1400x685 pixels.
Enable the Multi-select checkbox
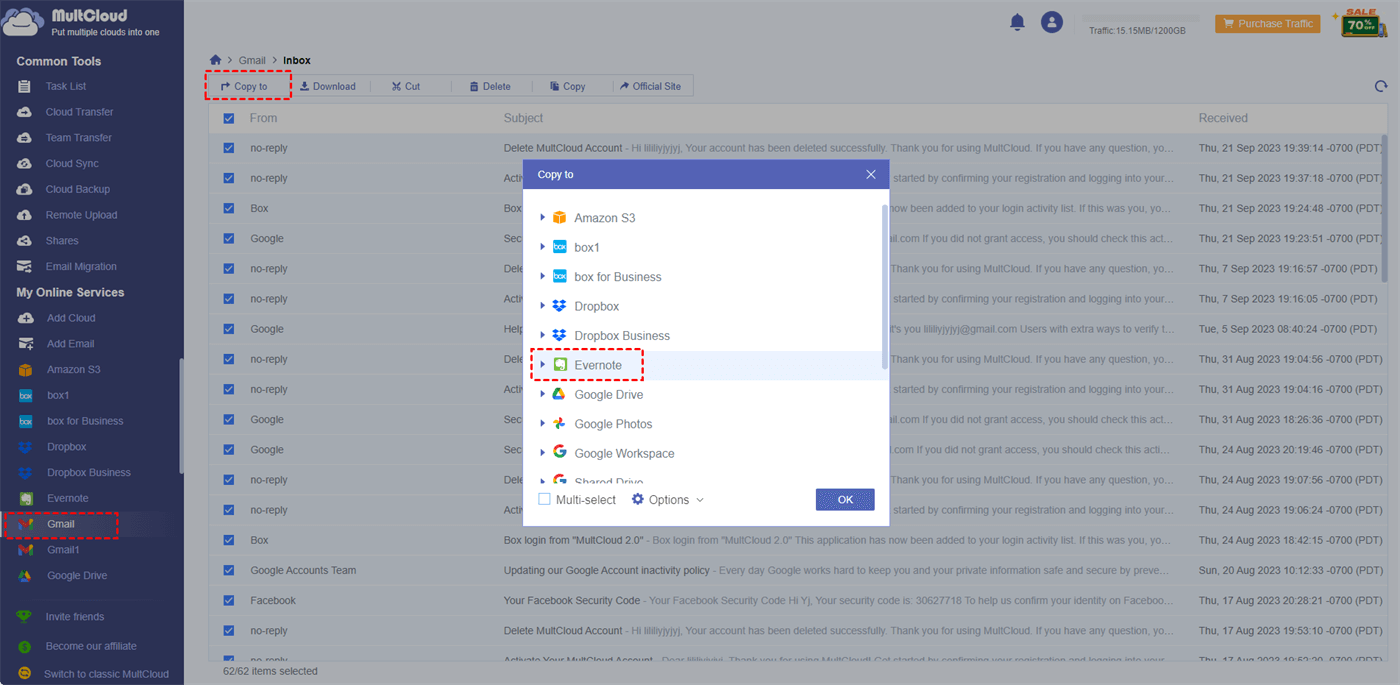544,499
